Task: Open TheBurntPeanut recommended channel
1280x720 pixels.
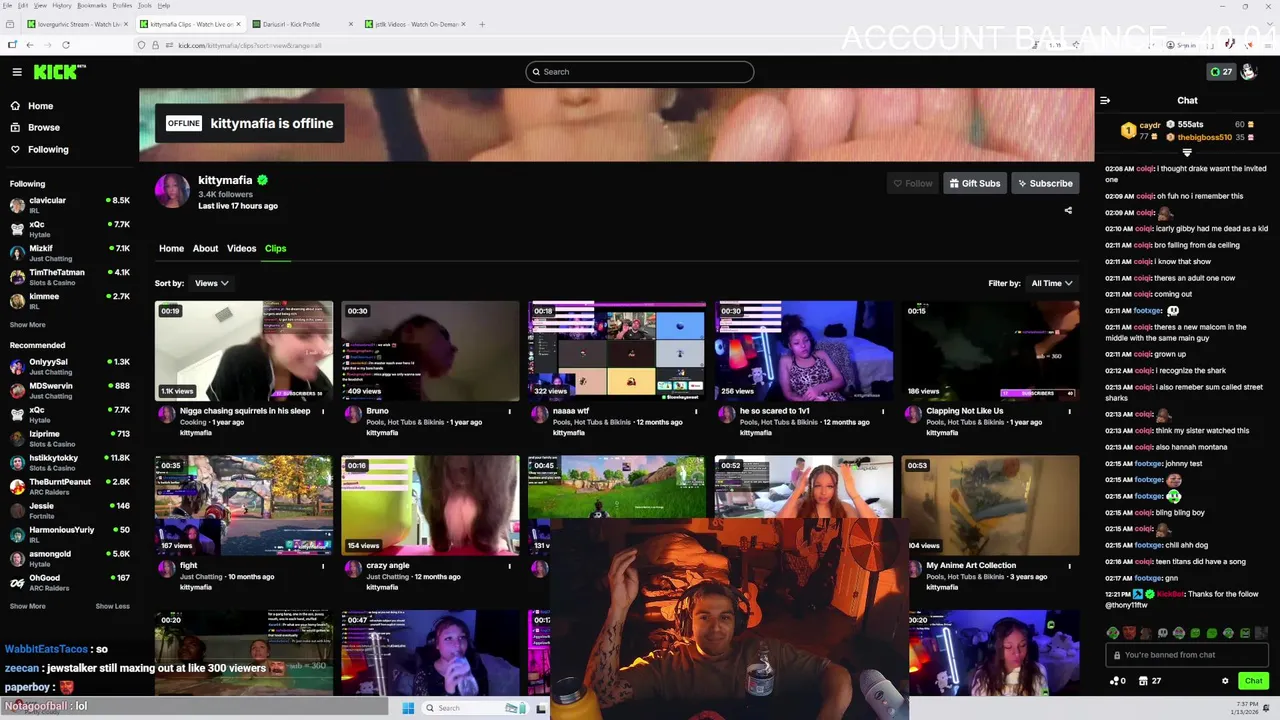Action: click(x=70, y=486)
